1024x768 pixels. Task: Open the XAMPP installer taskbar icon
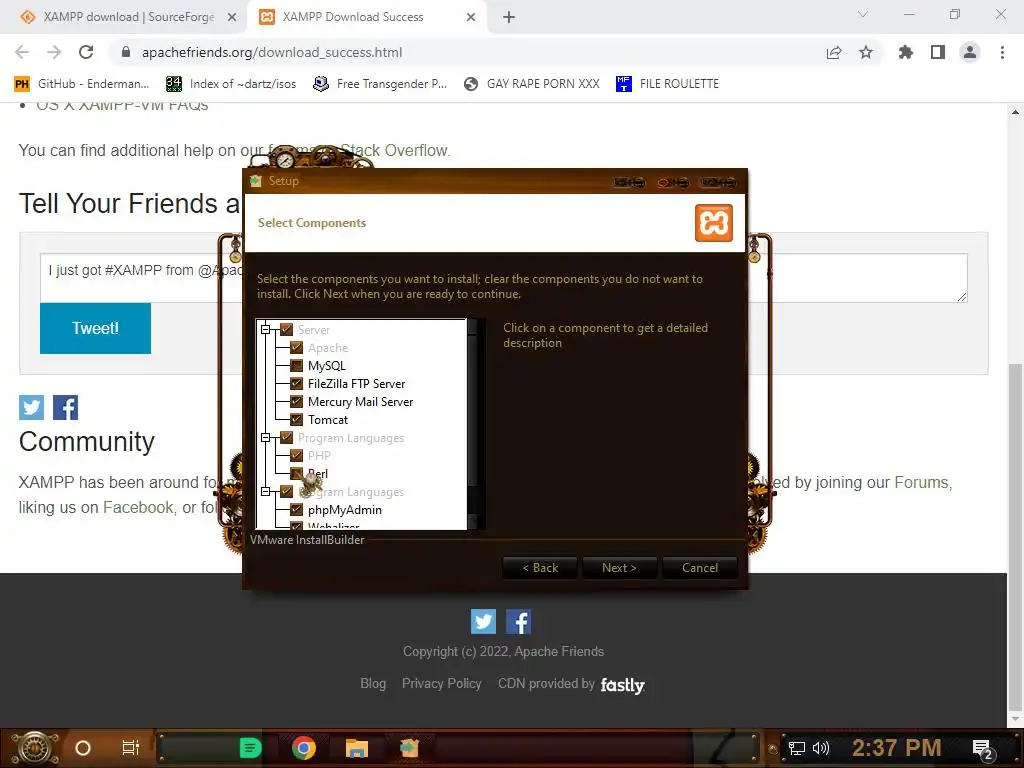pos(409,748)
